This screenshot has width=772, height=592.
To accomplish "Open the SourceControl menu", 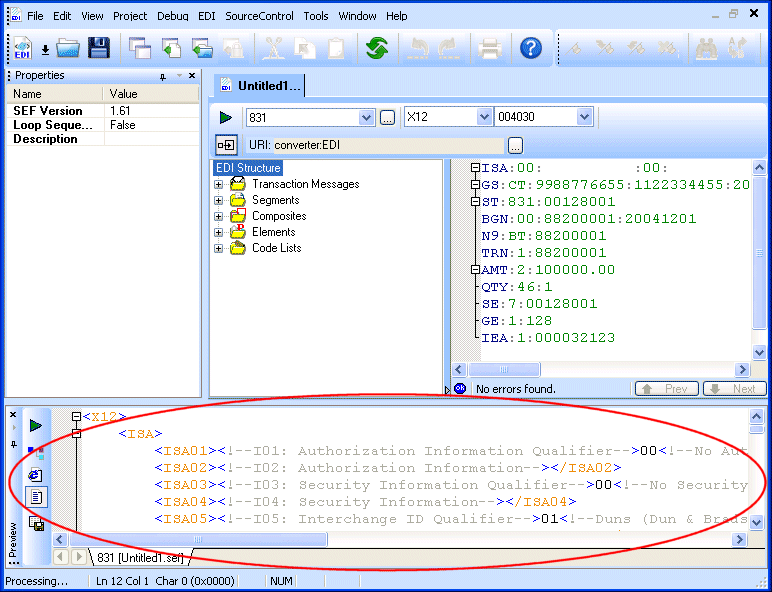I will (x=259, y=16).
